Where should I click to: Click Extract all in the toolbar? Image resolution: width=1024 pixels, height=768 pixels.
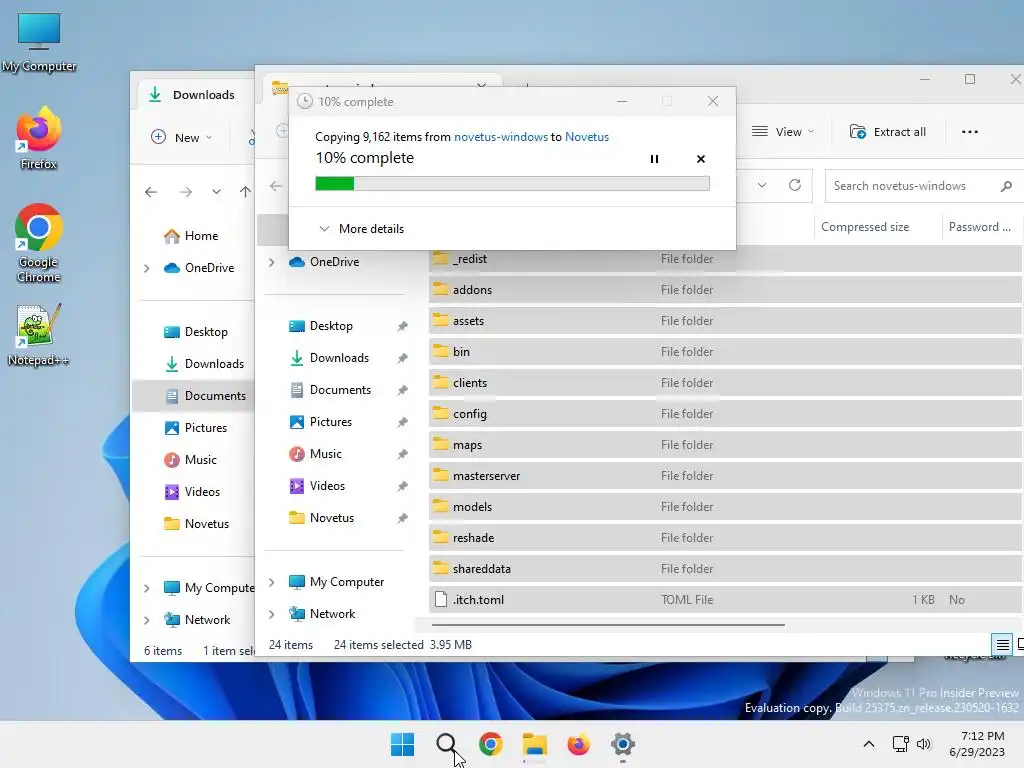(x=888, y=132)
